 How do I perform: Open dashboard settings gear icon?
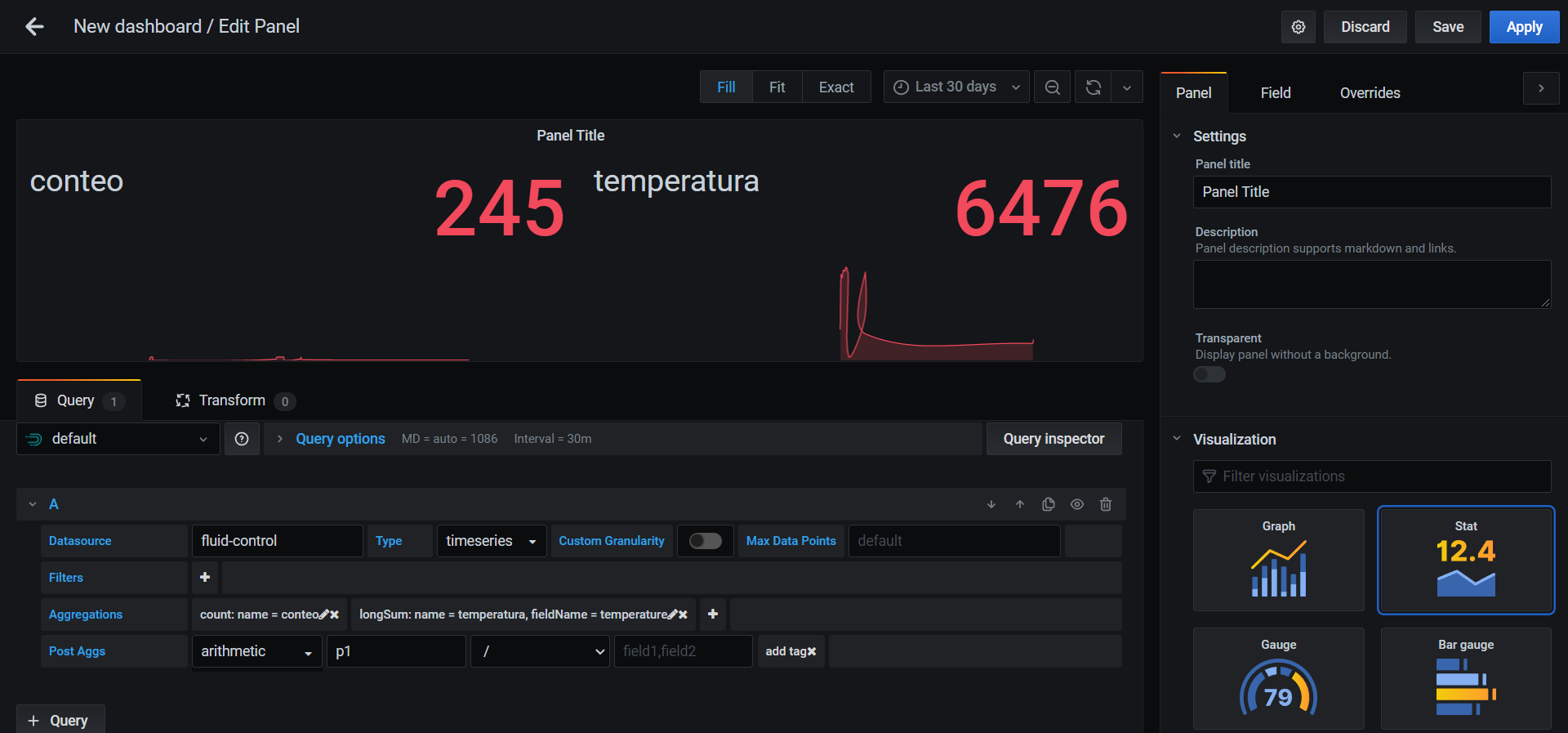pyautogui.click(x=1298, y=27)
